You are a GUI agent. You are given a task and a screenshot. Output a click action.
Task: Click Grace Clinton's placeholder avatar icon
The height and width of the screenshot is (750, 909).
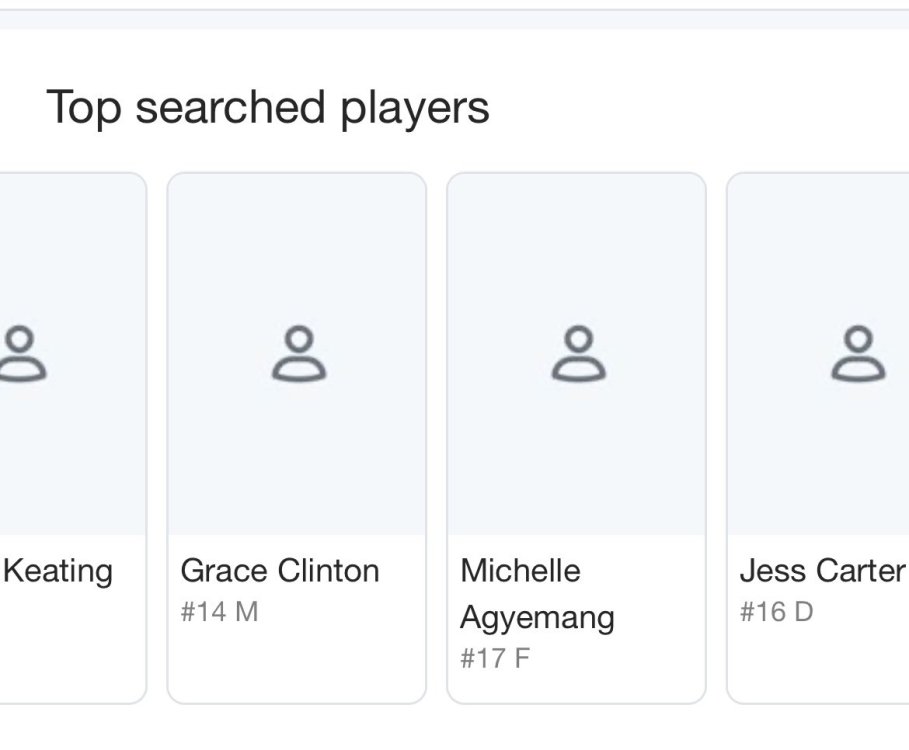[x=298, y=354]
